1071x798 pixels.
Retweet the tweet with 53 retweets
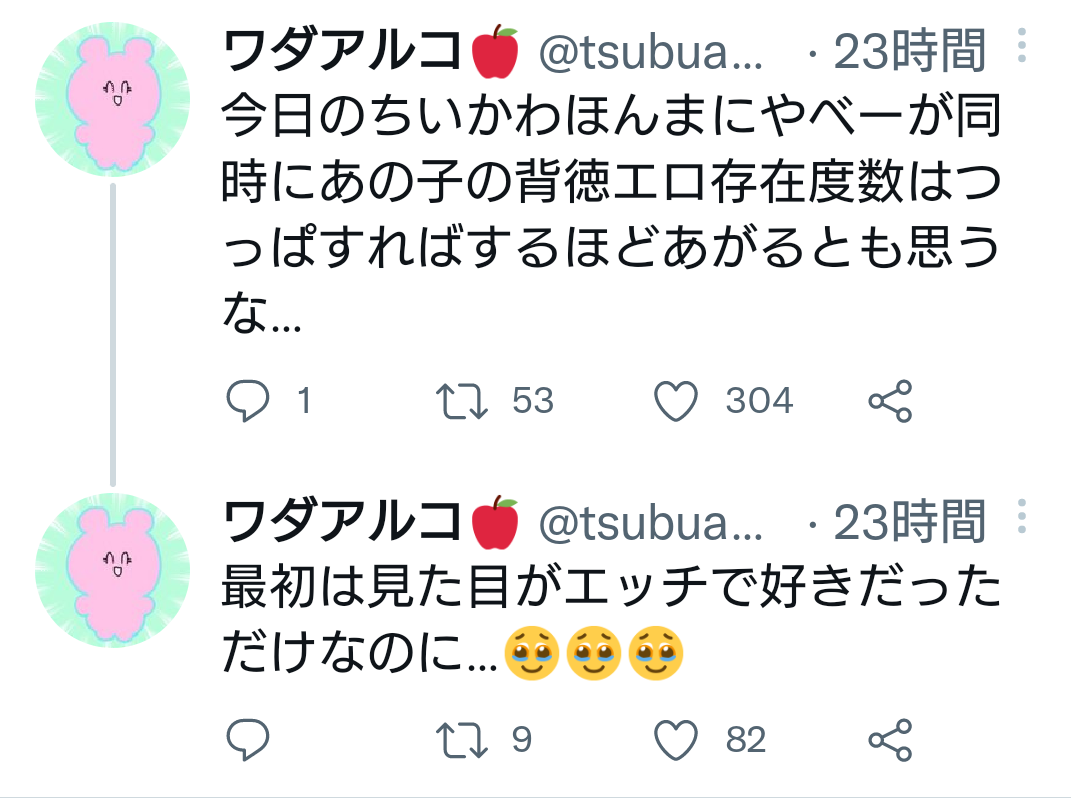[463, 402]
